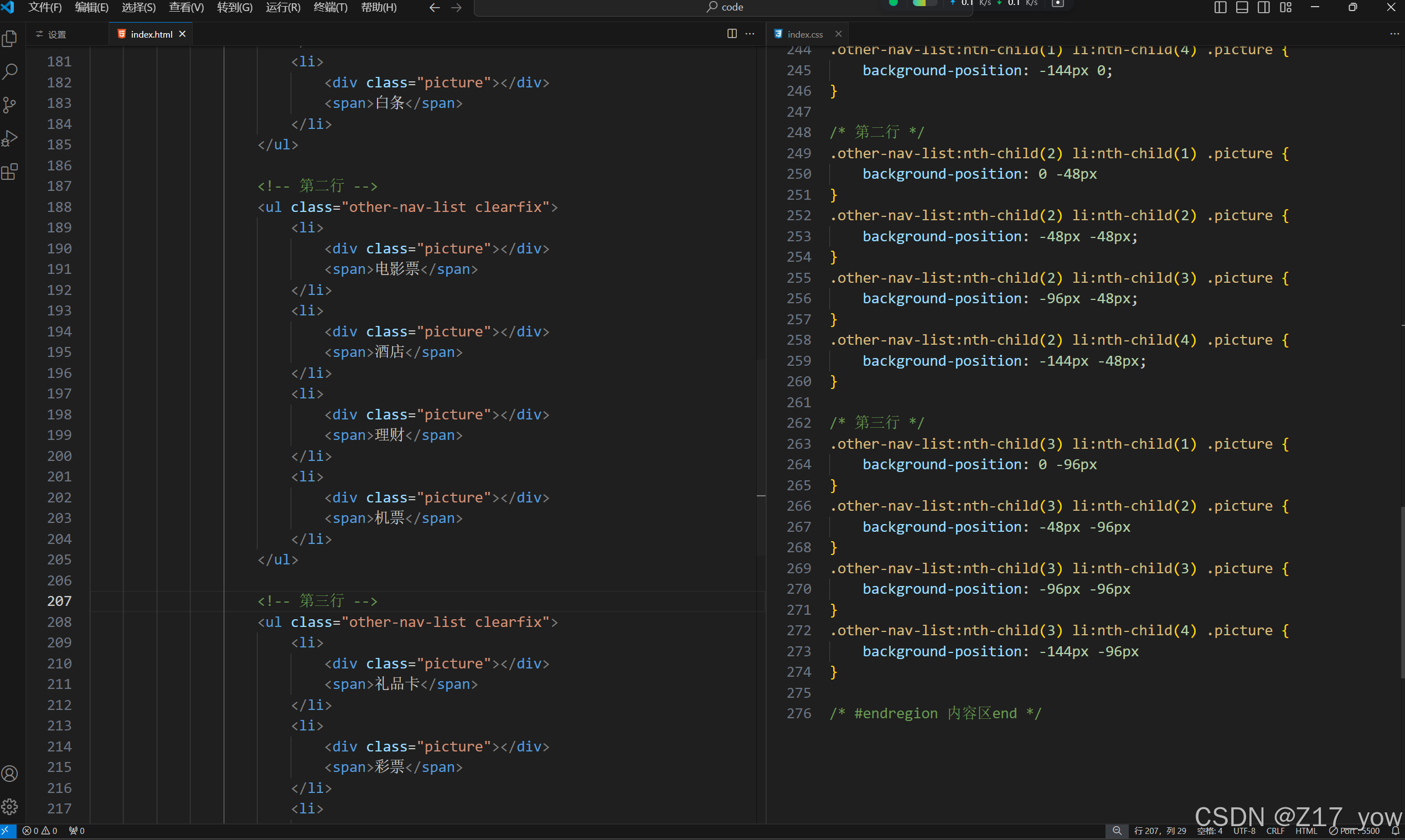
Task: Click the HTML language mode in status bar
Action: pos(1306,831)
